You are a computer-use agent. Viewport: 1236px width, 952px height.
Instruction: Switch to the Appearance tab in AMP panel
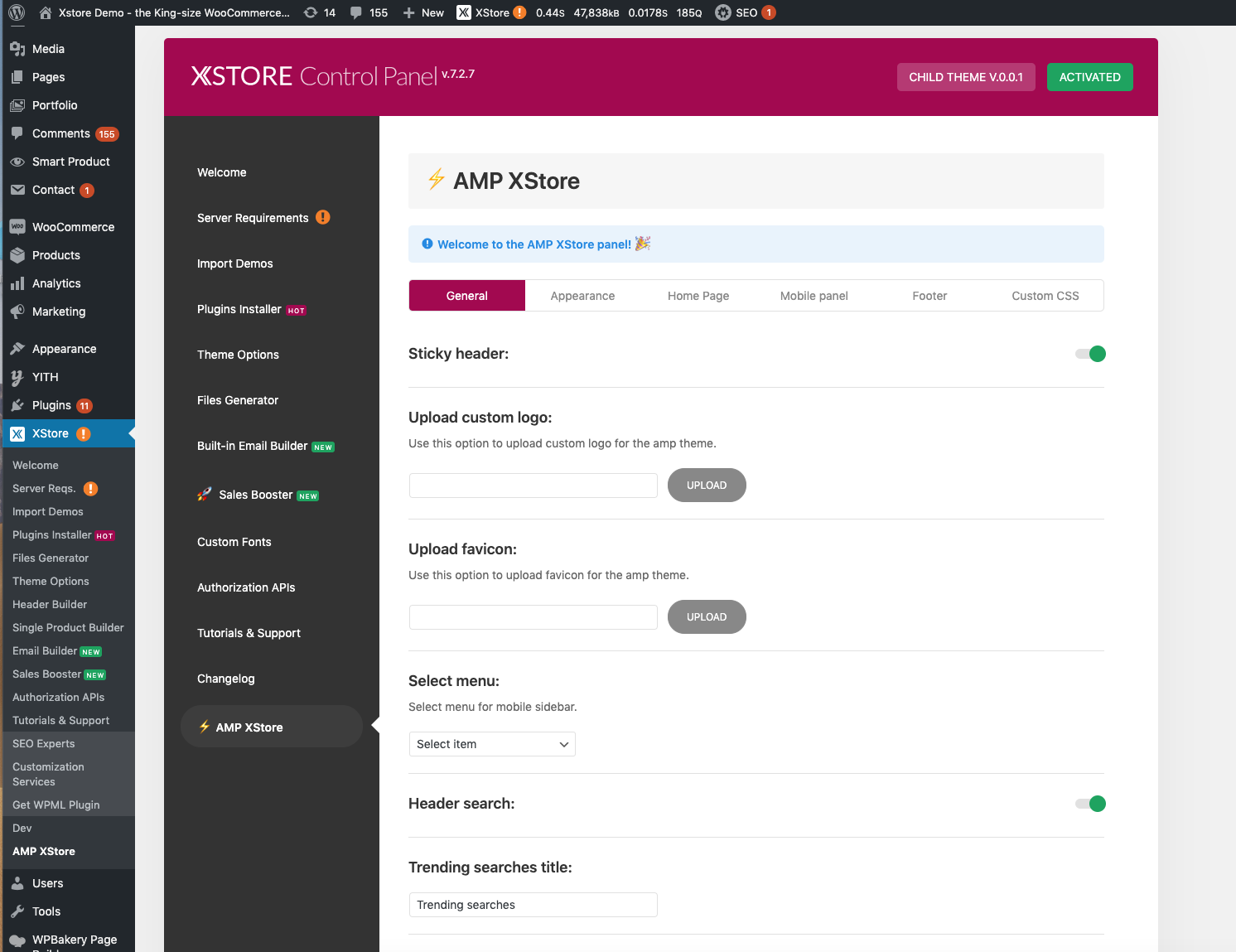click(582, 296)
